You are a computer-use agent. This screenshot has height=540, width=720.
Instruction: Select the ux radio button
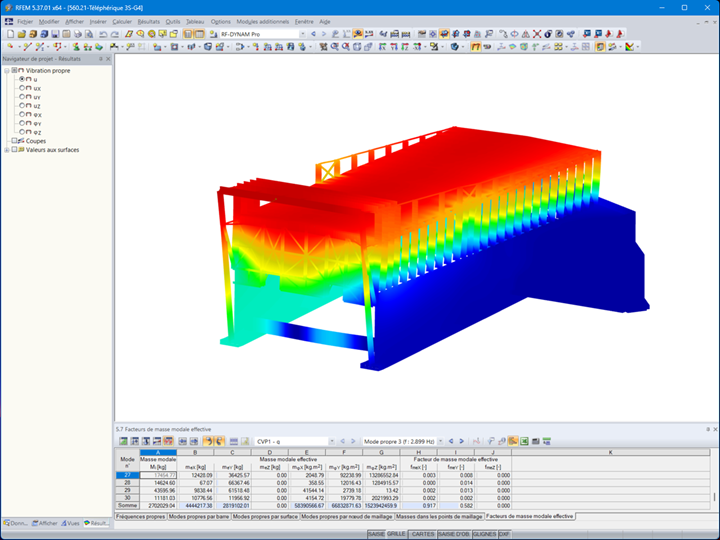point(22,88)
